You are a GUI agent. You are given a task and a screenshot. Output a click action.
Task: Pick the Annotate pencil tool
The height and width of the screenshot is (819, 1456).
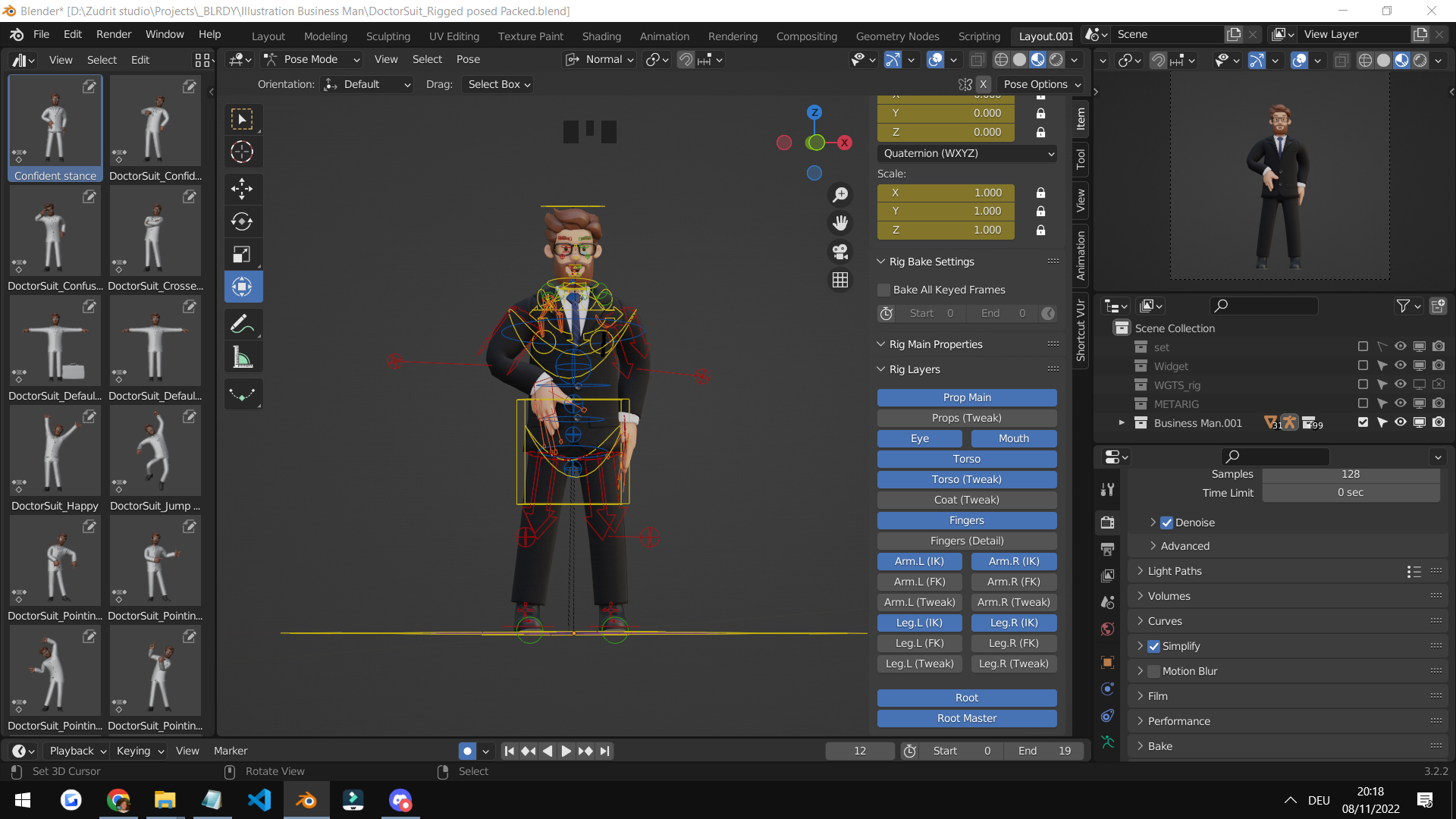coord(242,325)
